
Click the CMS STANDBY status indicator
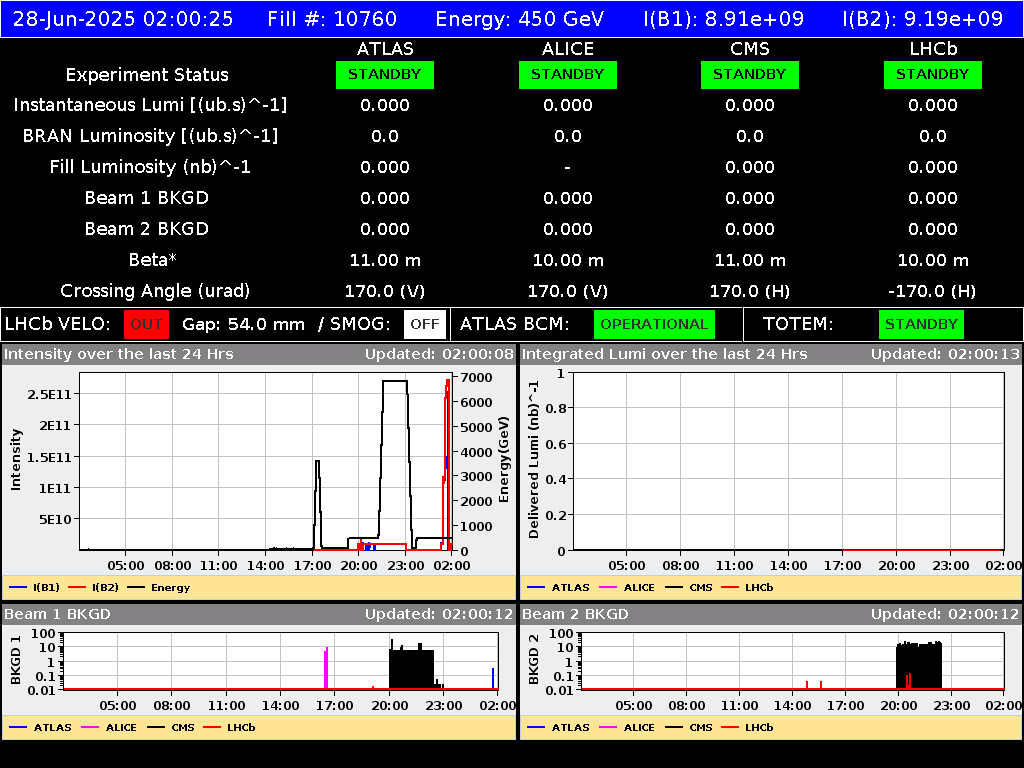coord(750,75)
